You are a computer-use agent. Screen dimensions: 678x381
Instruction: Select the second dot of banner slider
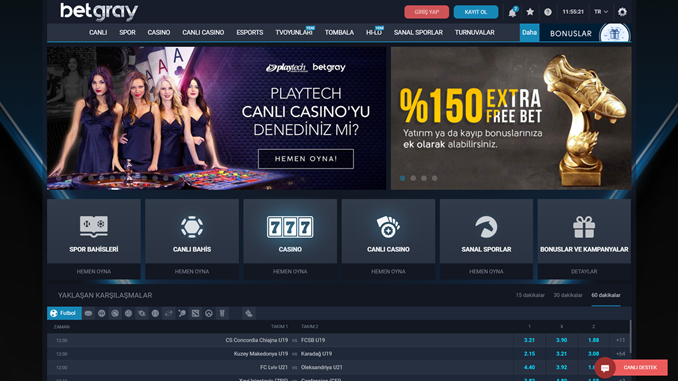413,178
